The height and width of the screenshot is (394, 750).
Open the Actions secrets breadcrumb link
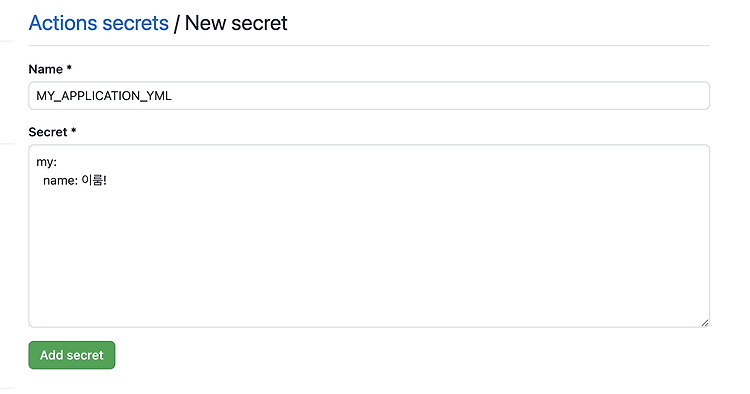99,23
